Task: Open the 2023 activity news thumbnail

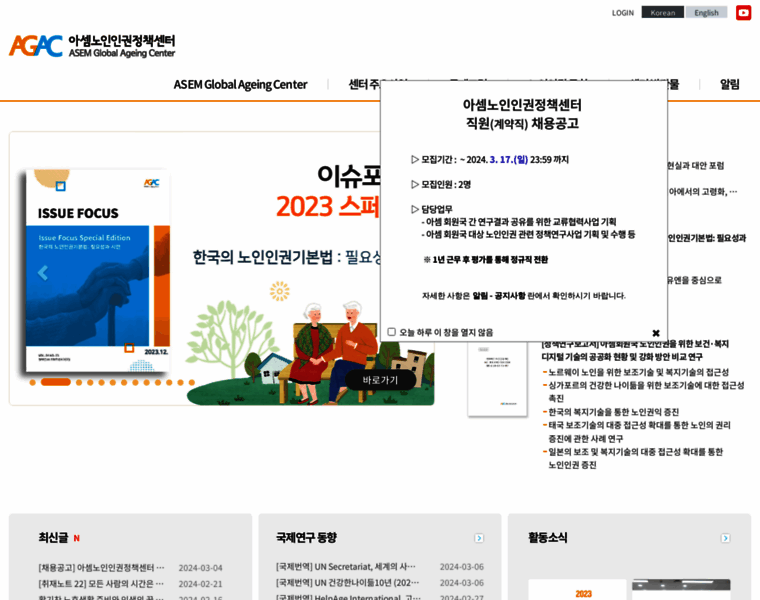Action: pyautogui.click(x=577, y=589)
